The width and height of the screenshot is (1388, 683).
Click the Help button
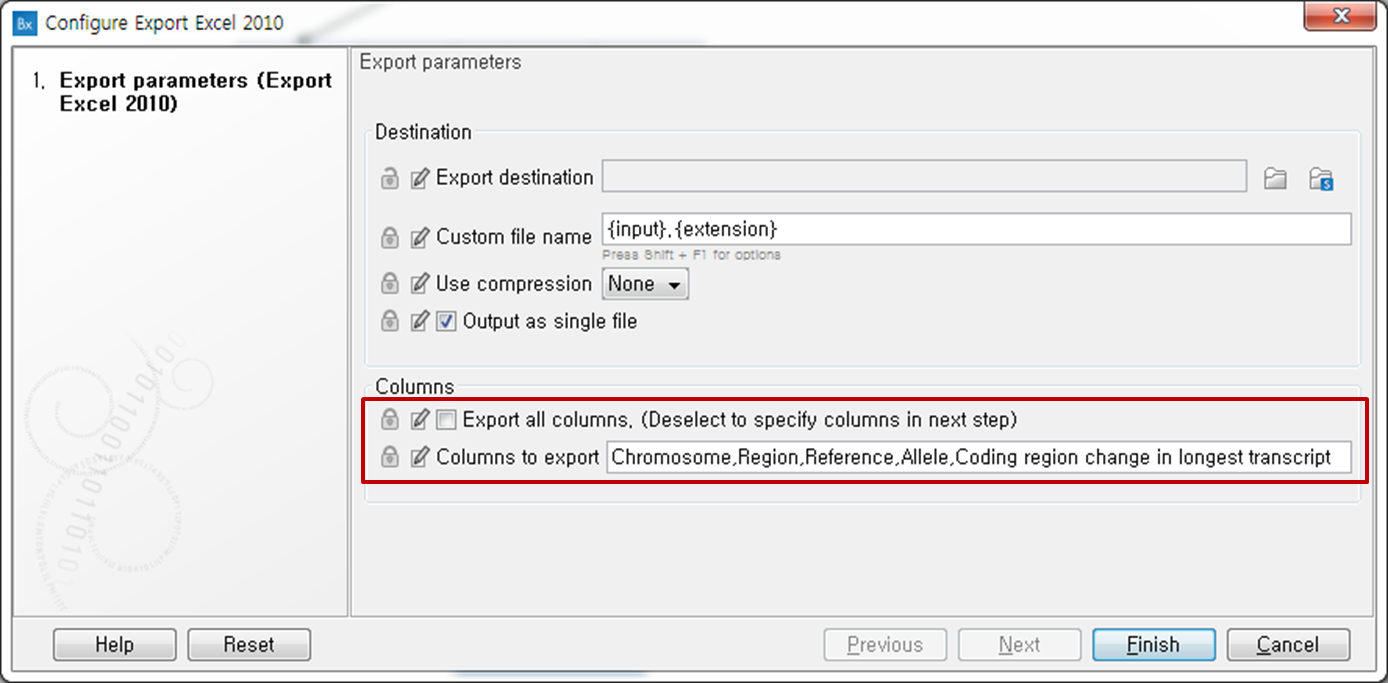tap(114, 645)
